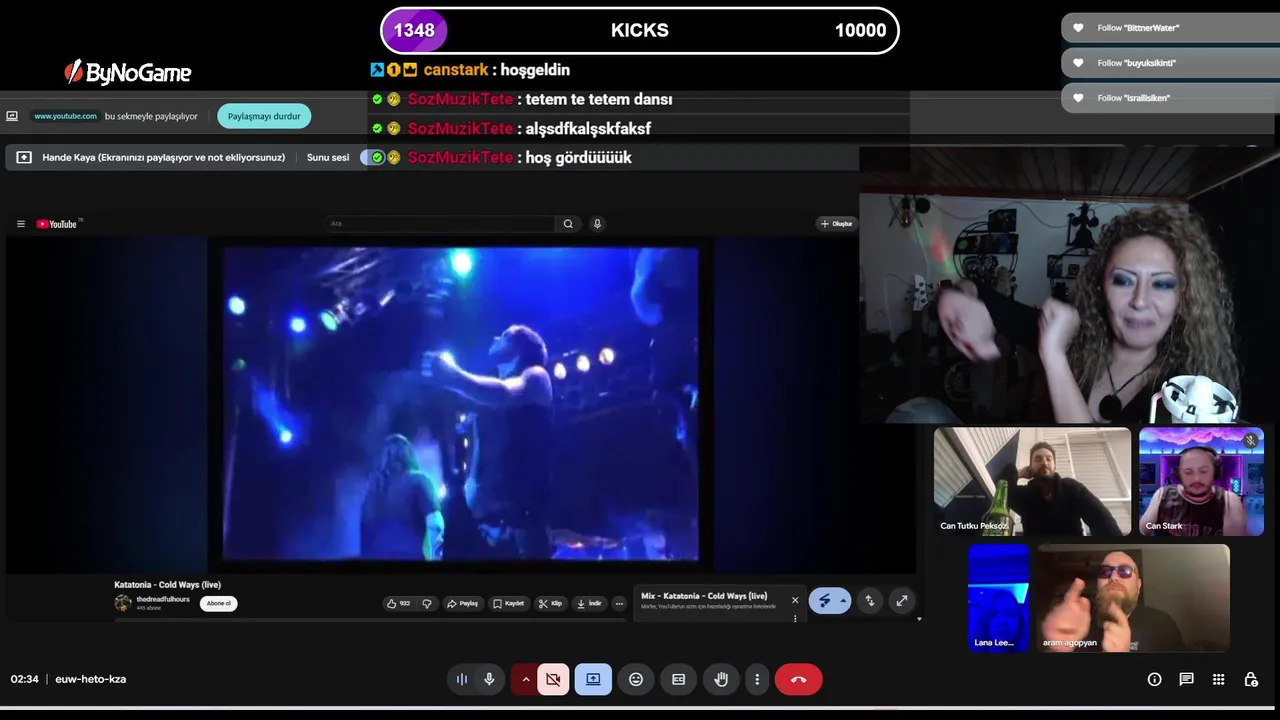Click the 'Klip' clip scissors button
The height and width of the screenshot is (720, 1280).
[x=550, y=603]
